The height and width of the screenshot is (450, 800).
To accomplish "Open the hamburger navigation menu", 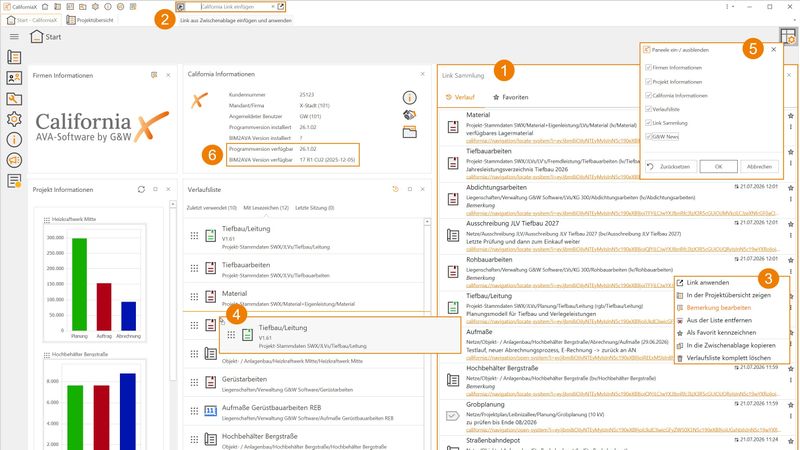I will click(14, 37).
